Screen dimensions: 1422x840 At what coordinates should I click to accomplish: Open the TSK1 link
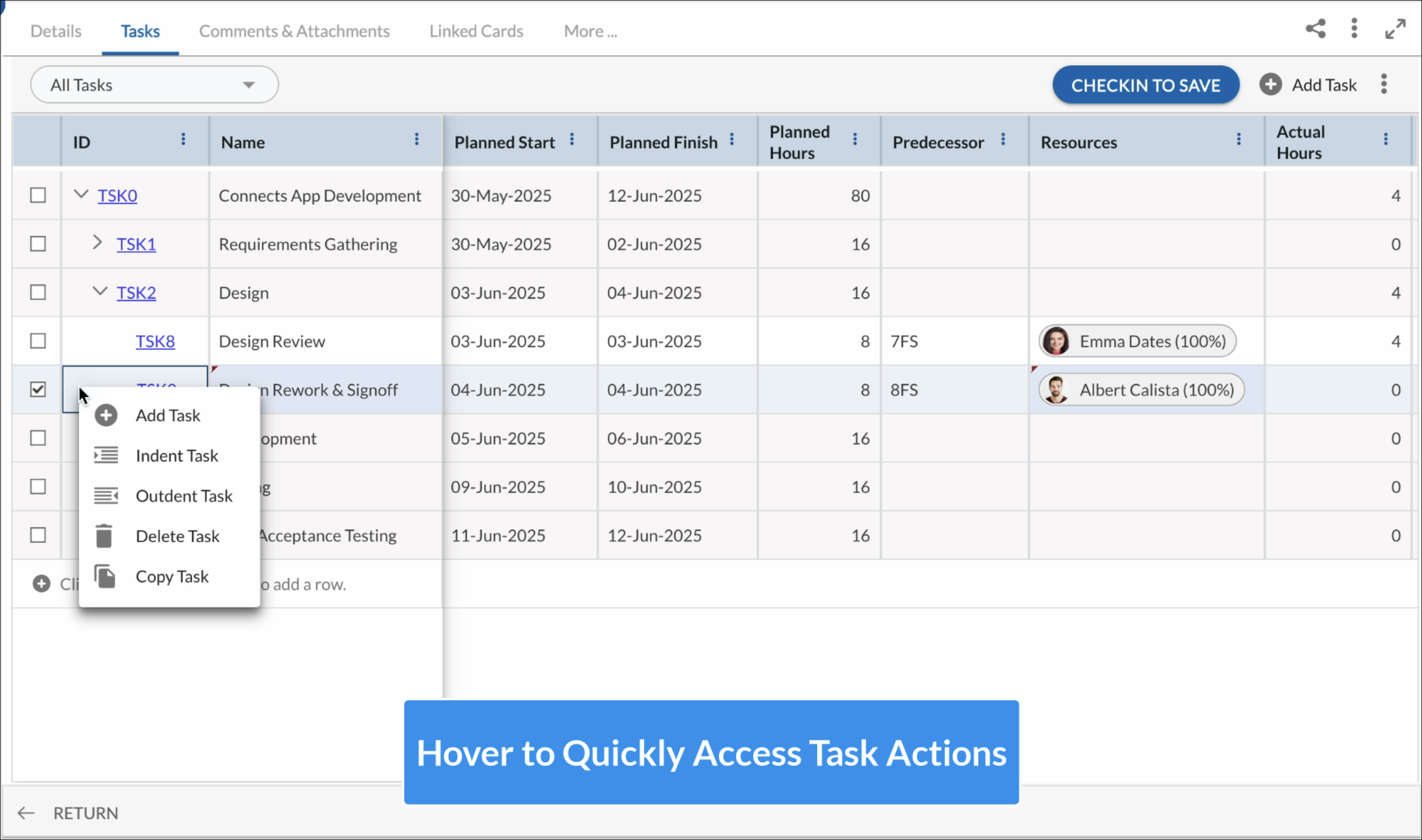pos(137,245)
